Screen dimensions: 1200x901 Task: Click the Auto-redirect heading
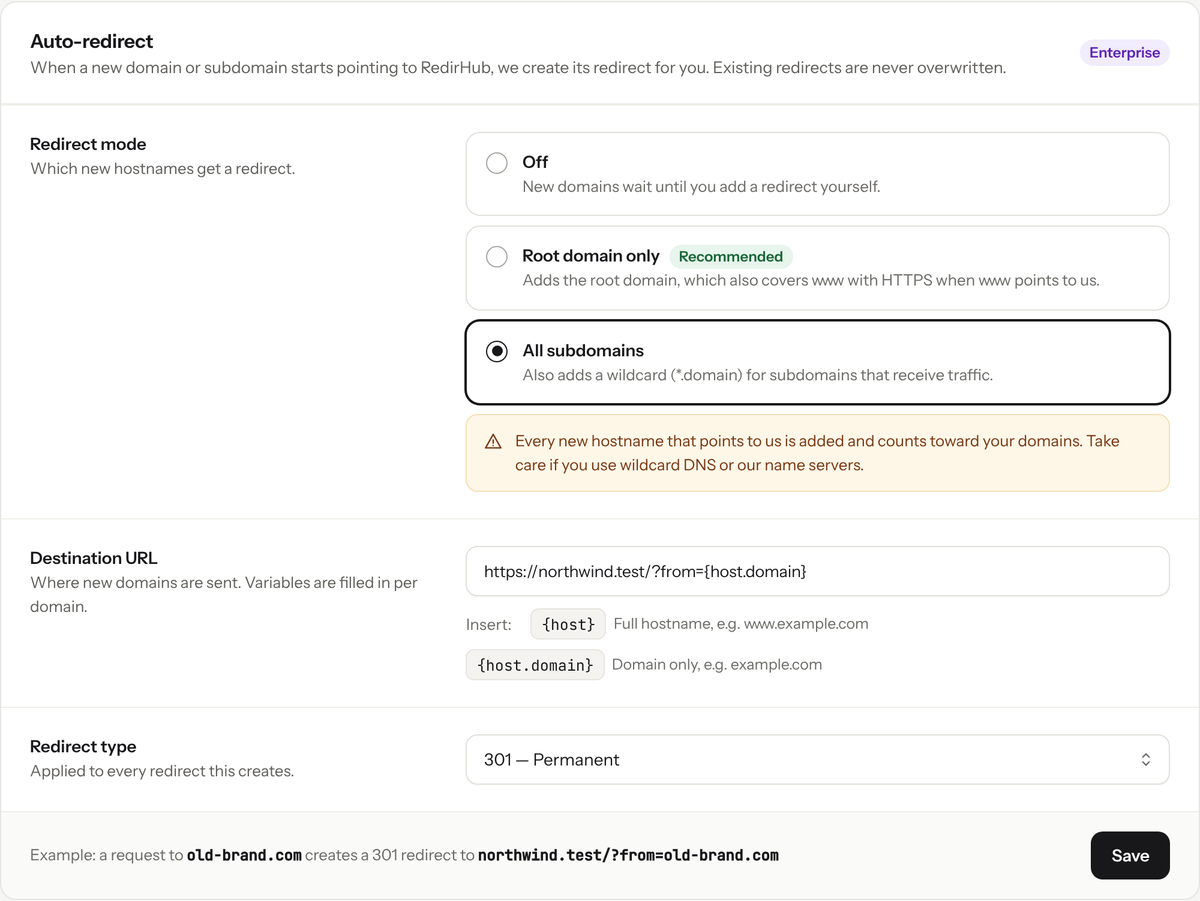point(92,41)
